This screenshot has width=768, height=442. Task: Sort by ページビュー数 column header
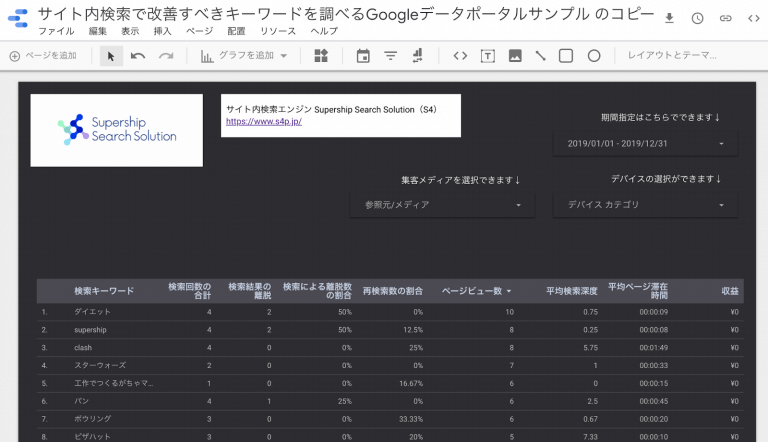(476, 291)
